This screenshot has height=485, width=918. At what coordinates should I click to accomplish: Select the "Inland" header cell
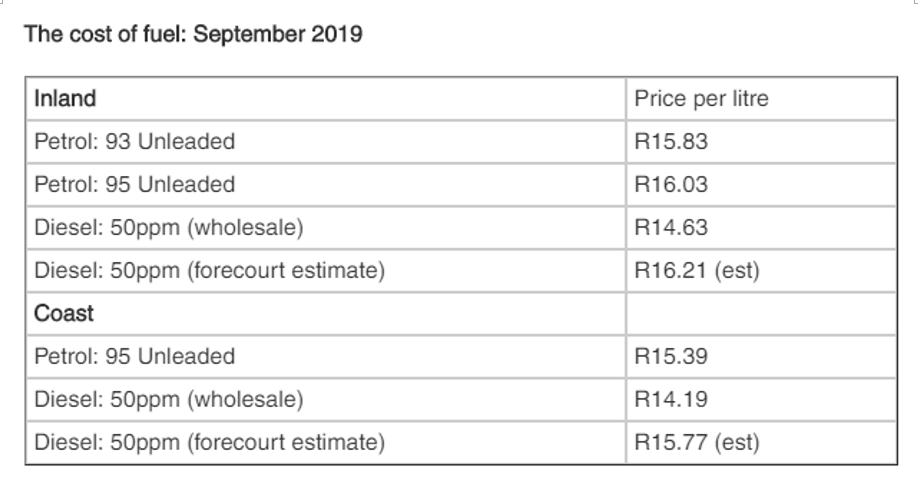[326, 98]
